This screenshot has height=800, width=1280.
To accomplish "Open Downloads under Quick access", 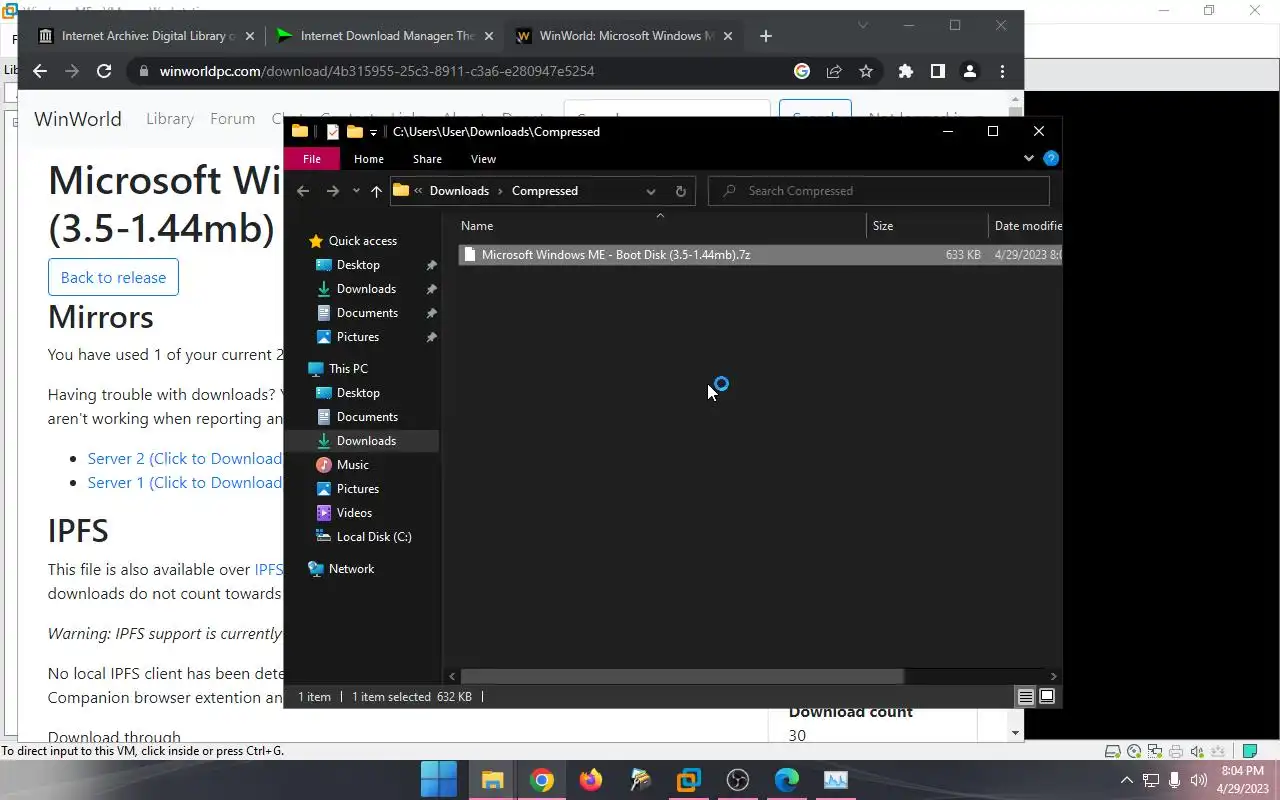I will pyautogui.click(x=366, y=289).
